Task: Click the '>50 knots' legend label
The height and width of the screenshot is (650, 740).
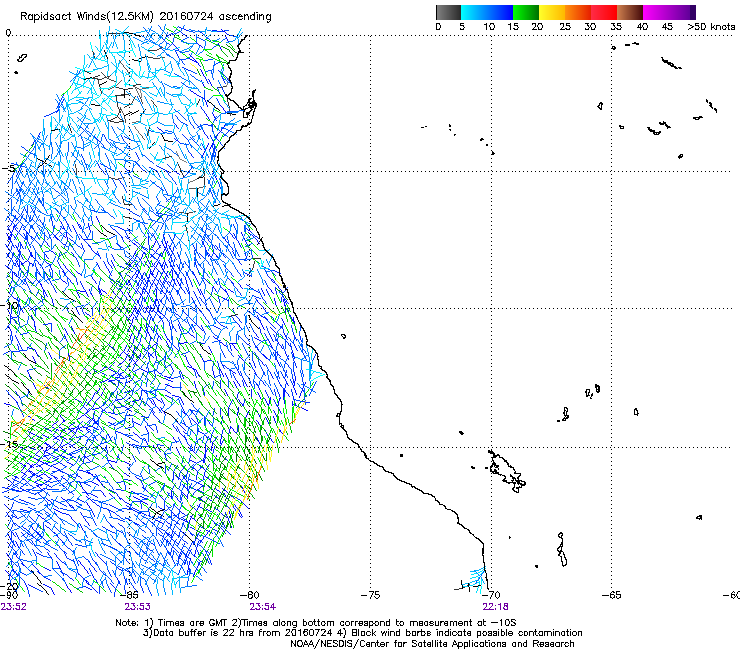Action: point(711,27)
